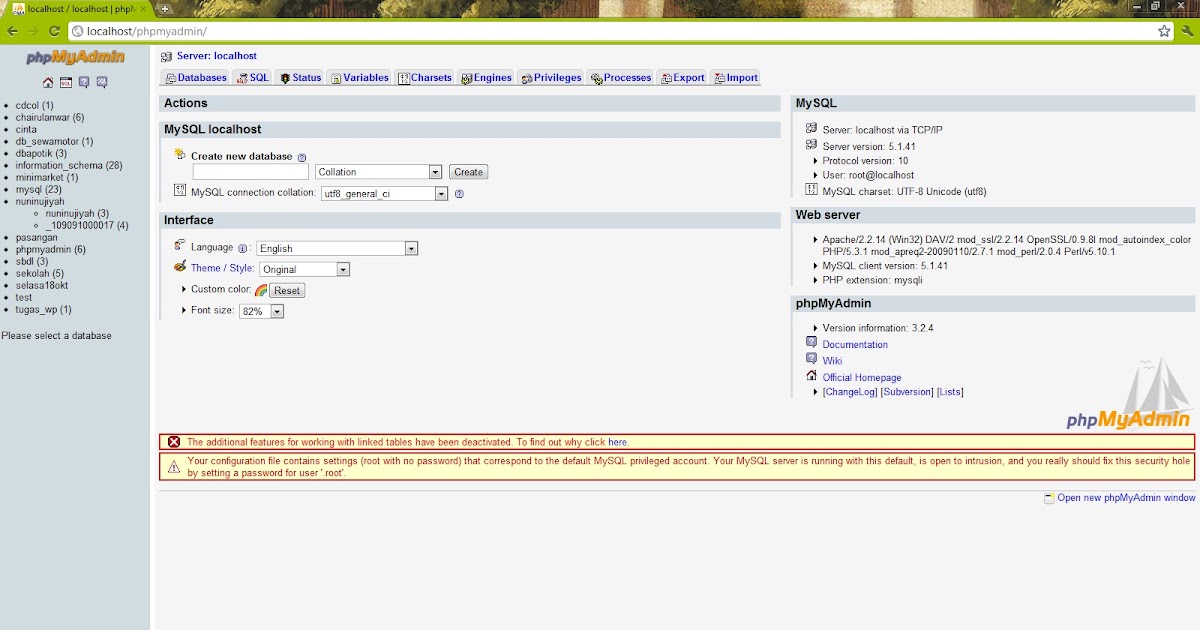Open the Theme / Style dropdown

coord(304,269)
